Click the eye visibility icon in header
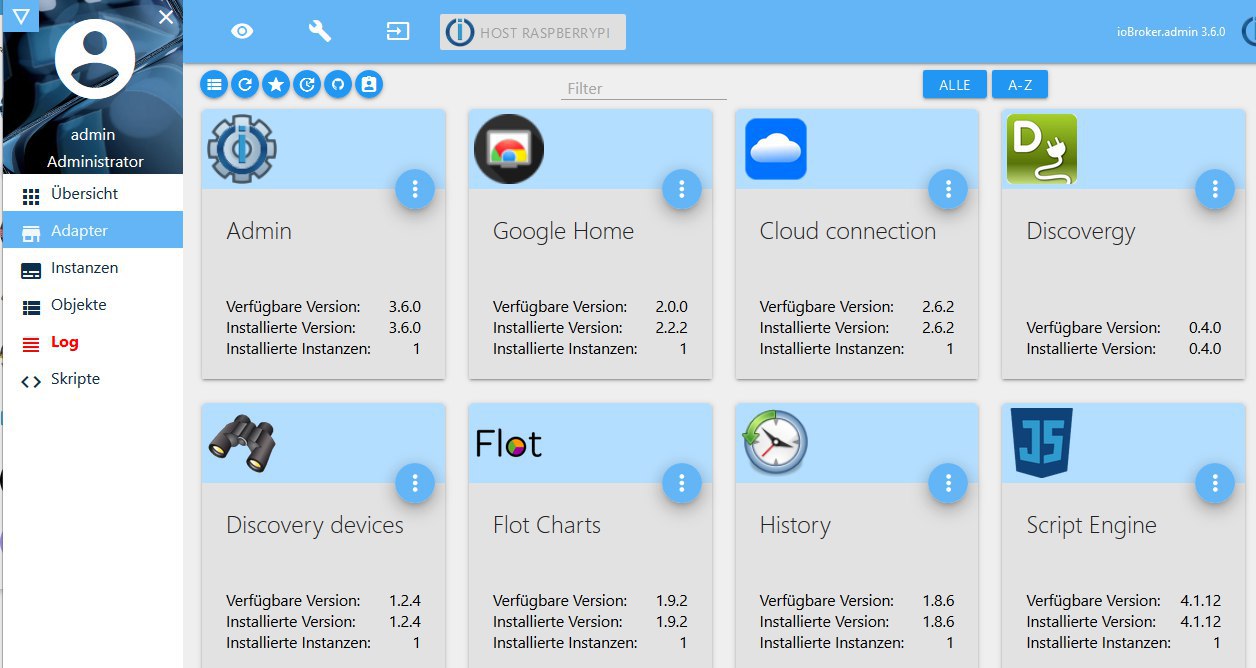Image resolution: width=1256 pixels, height=668 pixels. [x=242, y=31]
